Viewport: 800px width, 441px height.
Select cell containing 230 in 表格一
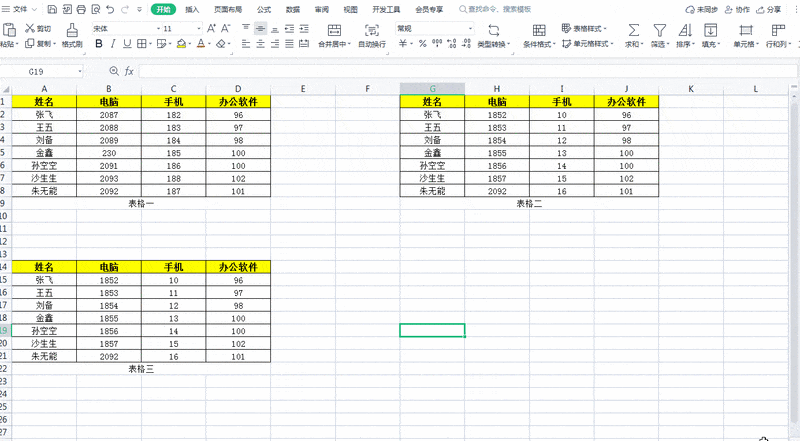coord(109,153)
